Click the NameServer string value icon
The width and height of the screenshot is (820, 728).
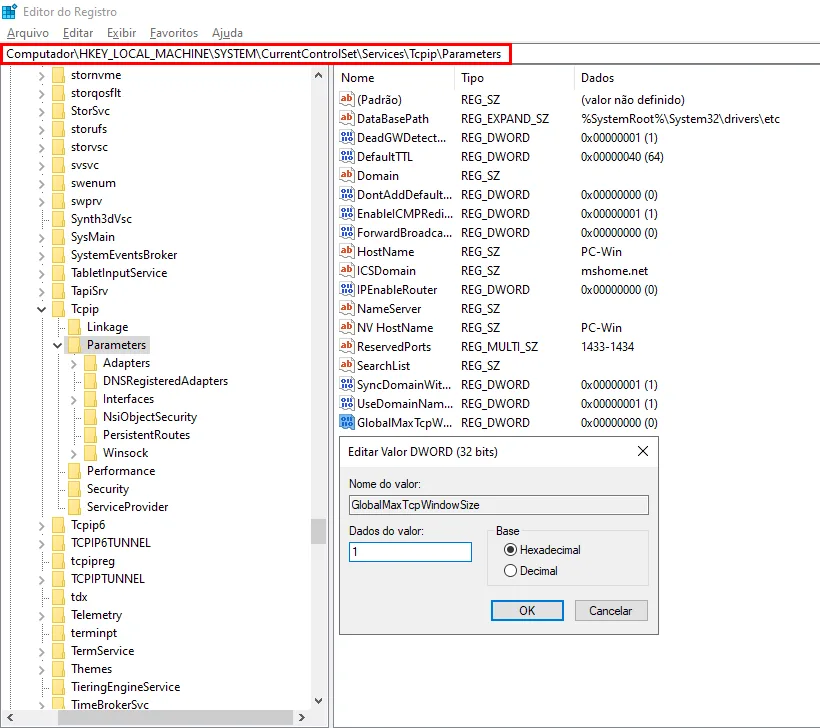pyautogui.click(x=346, y=309)
